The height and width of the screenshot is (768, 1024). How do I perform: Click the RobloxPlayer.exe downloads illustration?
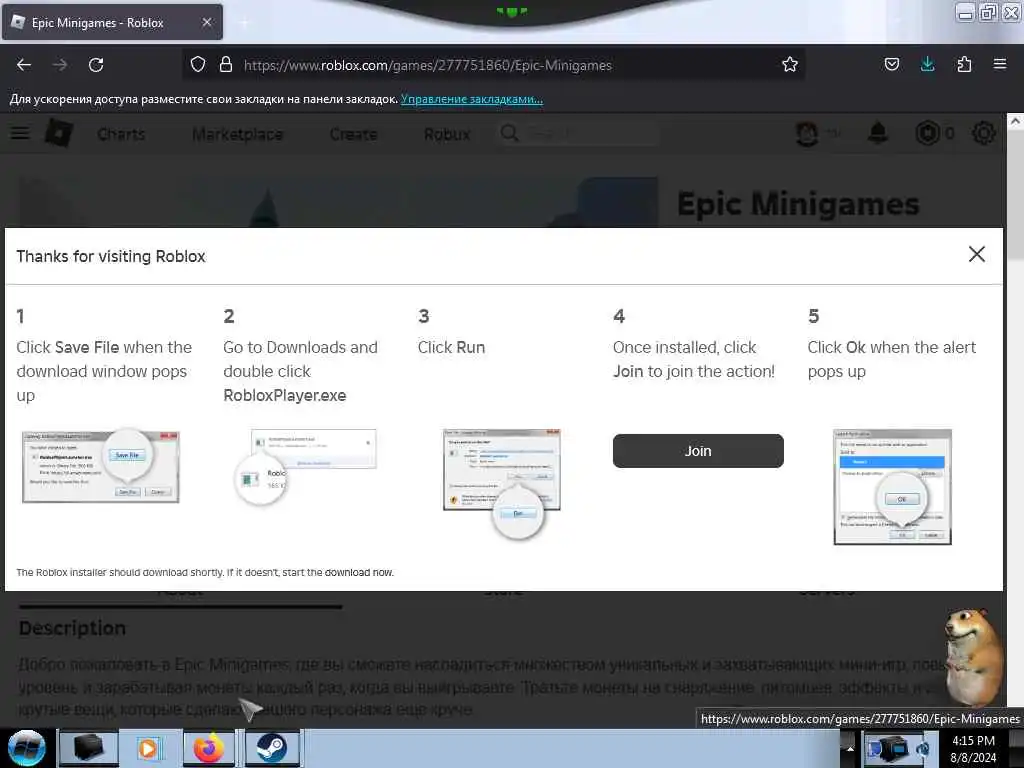(306, 467)
